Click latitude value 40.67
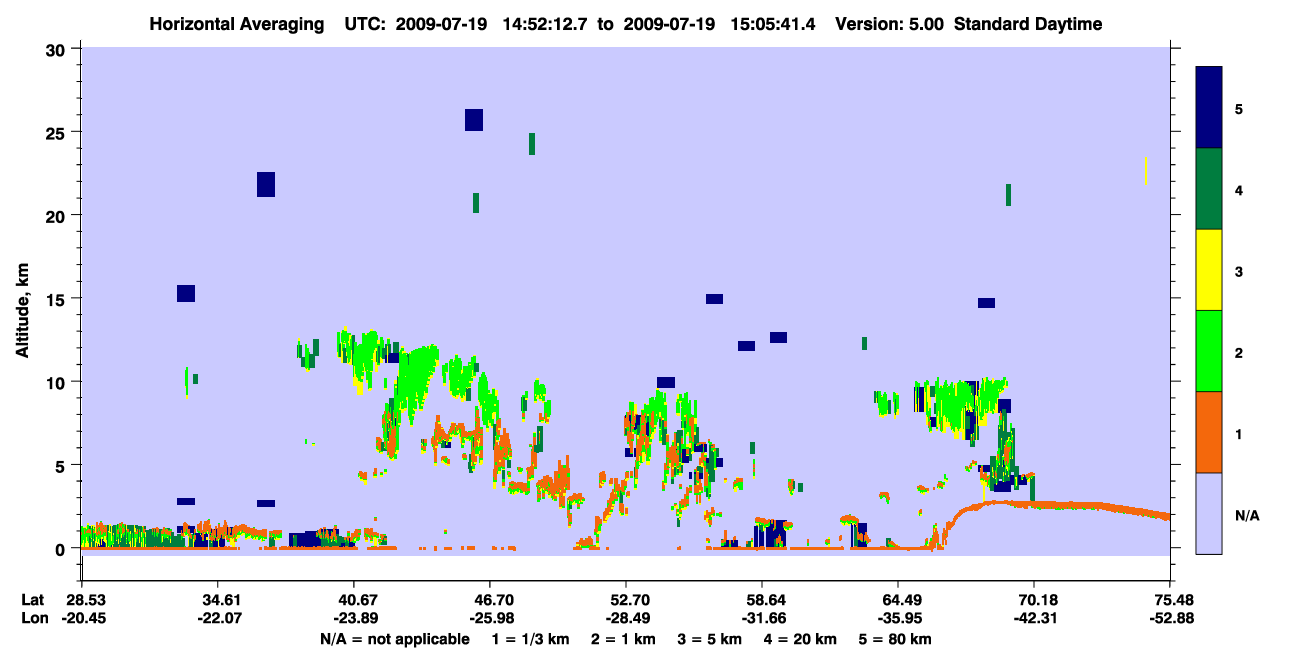The height and width of the screenshot is (667, 1300). 356,600
